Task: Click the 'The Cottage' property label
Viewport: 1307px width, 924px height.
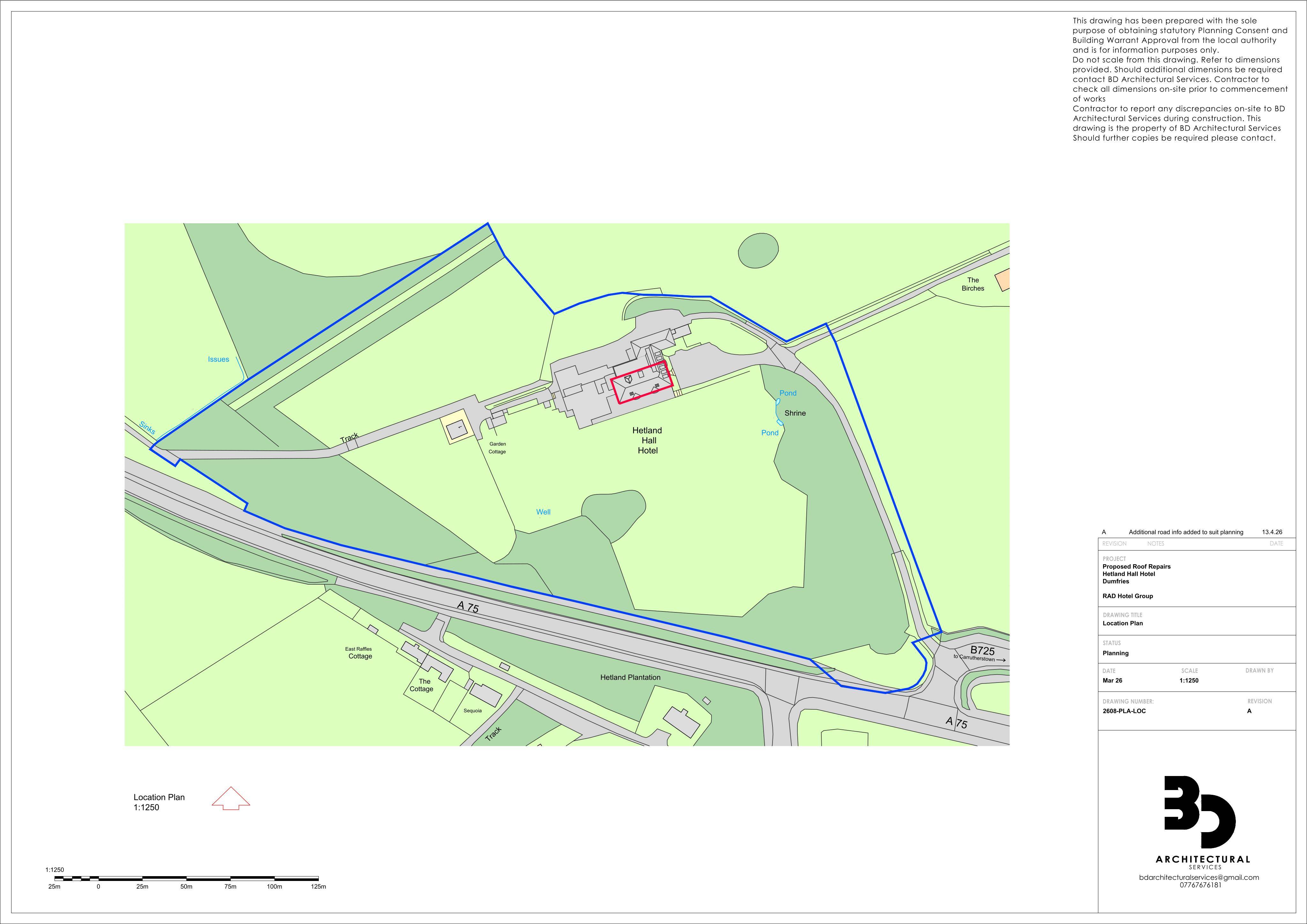Action: click(x=422, y=685)
